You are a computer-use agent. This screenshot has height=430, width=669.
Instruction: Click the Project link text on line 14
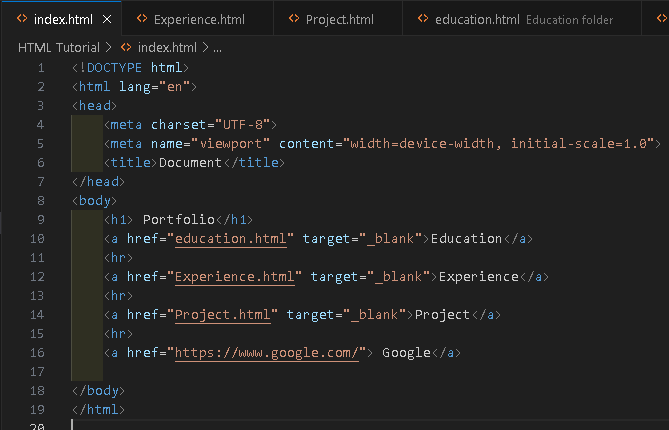tap(442, 314)
